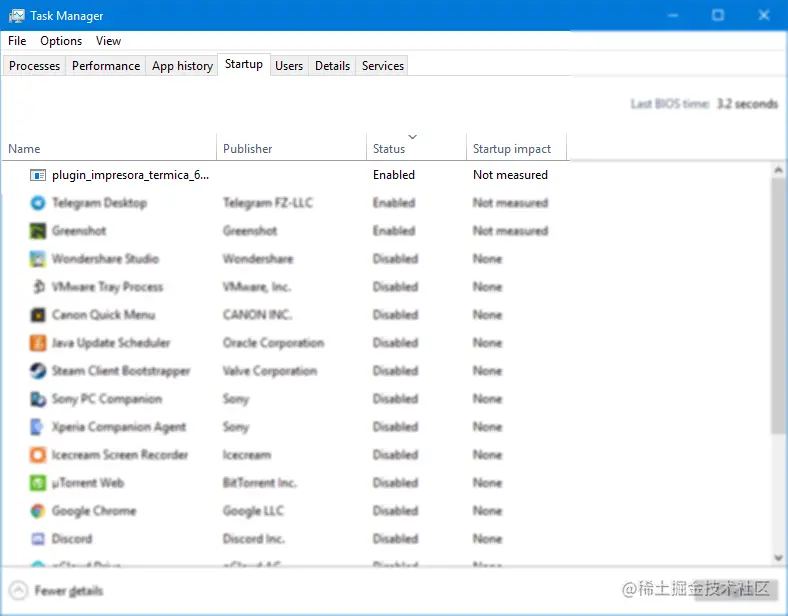This screenshot has width=788, height=616.
Task: Switch to the Performance tab
Action: click(x=106, y=66)
